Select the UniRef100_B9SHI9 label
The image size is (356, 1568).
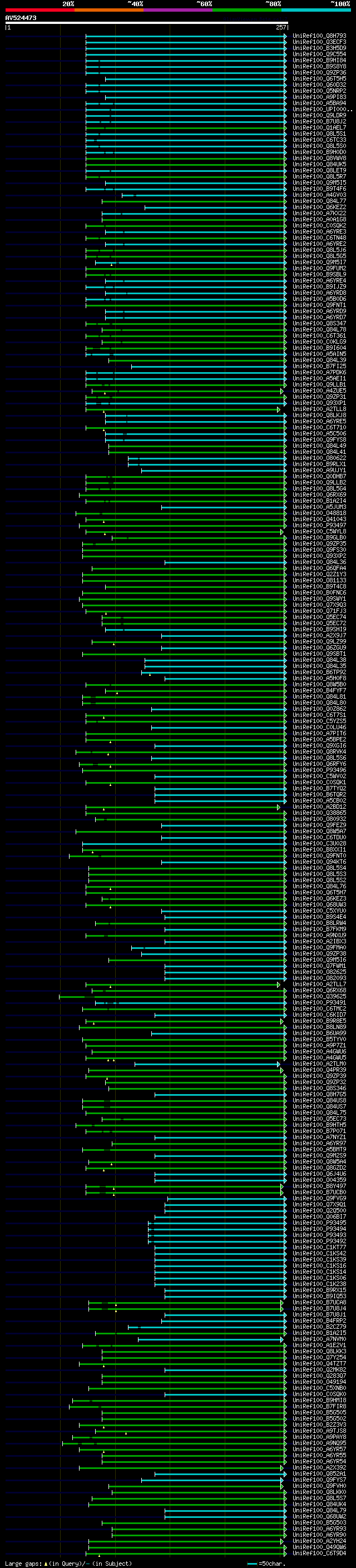pyautogui.click(x=319, y=630)
